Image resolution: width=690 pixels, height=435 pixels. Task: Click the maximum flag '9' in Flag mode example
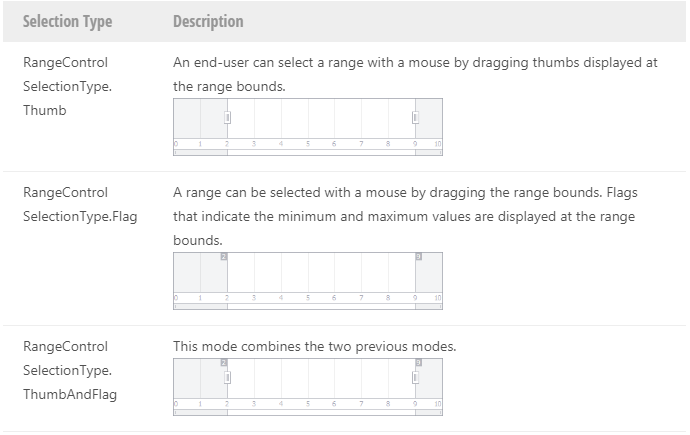[x=419, y=257]
